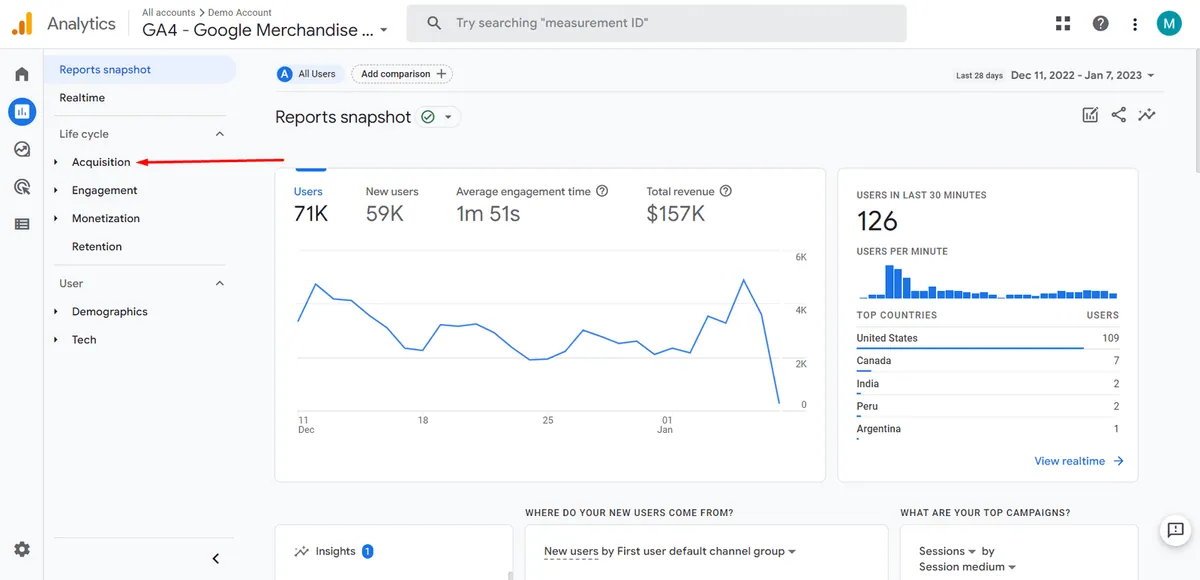
Task: Open Admin settings gear icon
Action: click(22, 549)
